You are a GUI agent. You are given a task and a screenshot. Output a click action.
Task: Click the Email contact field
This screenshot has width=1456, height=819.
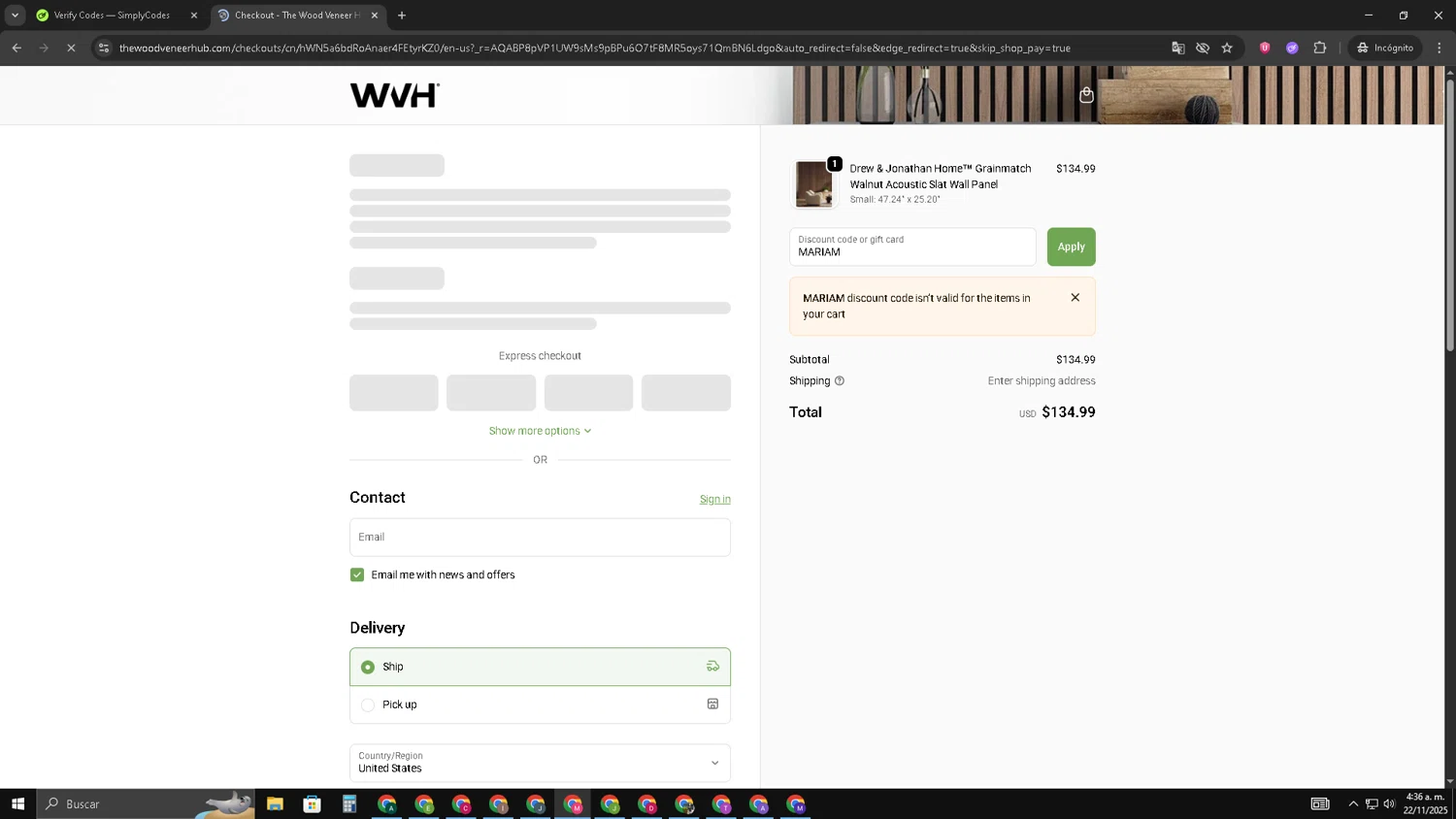click(x=540, y=537)
